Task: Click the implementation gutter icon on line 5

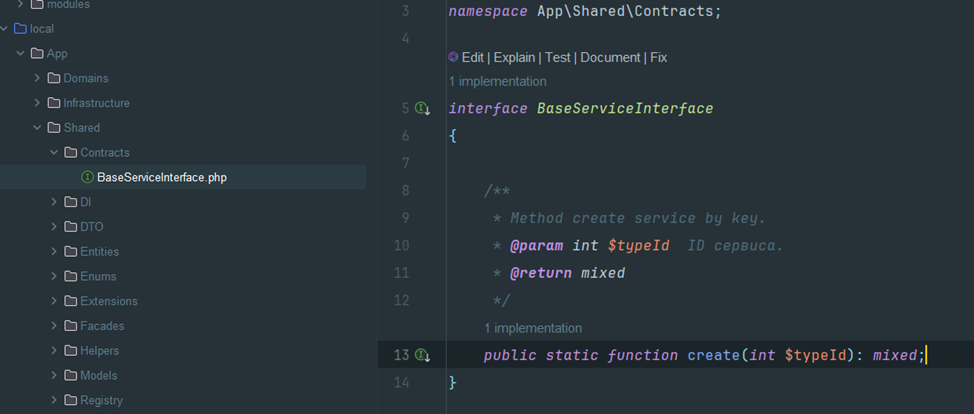Action: pyautogui.click(x=422, y=109)
